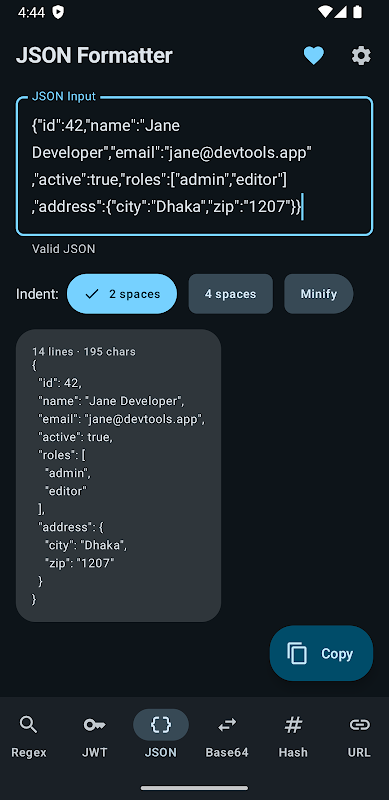389x800 pixels.
Task: Switch to the Hash tab label
Action: point(293,752)
